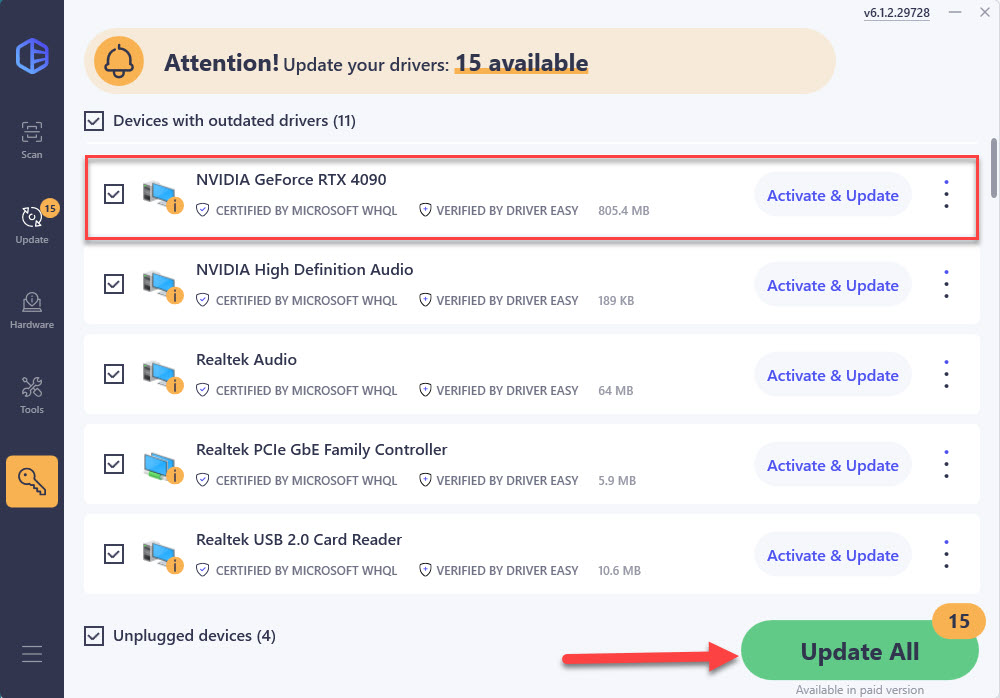Open the Scan section in sidebar
1000x698 pixels.
[32, 139]
